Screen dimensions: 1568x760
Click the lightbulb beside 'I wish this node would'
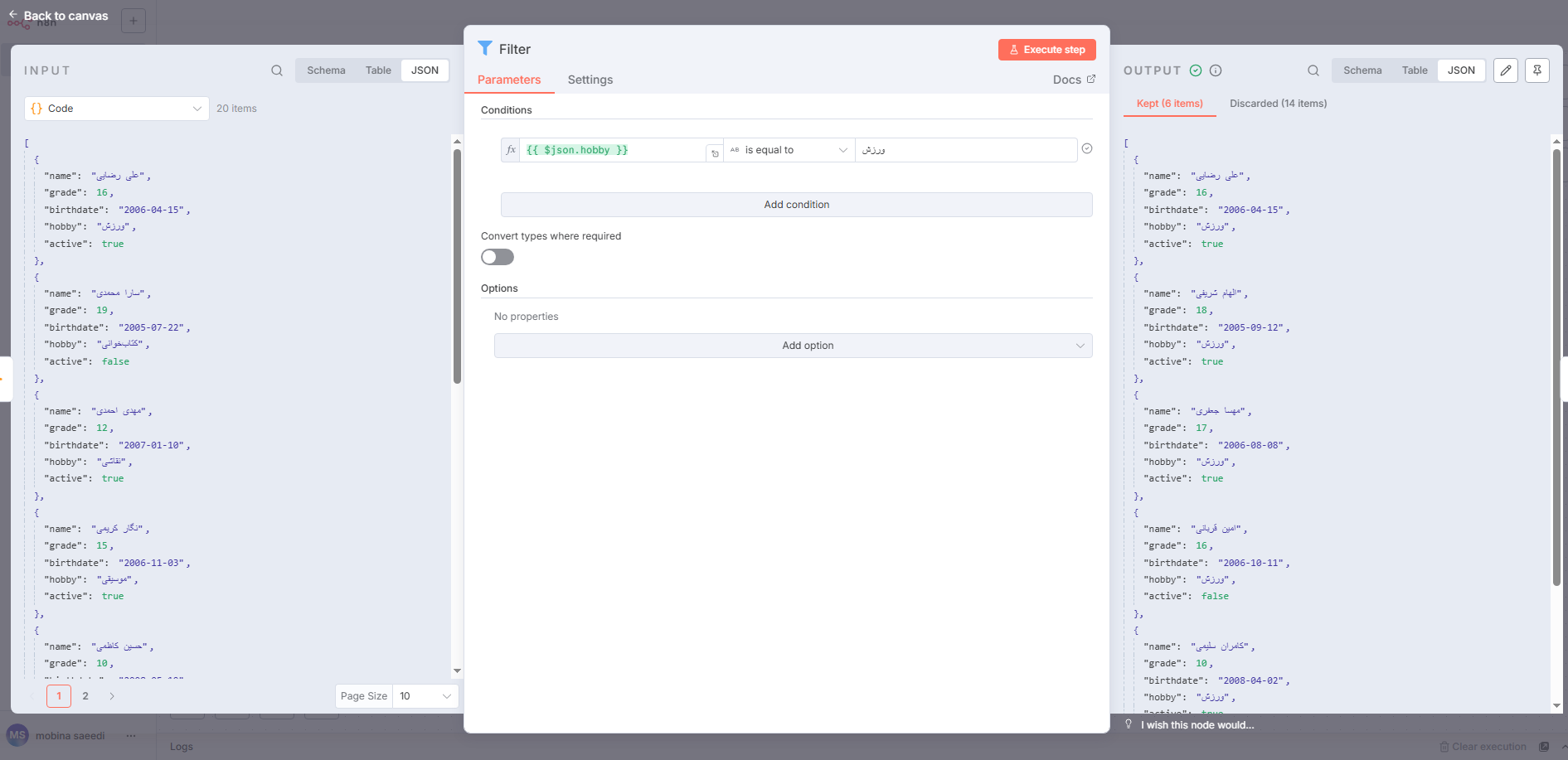pos(1129,724)
